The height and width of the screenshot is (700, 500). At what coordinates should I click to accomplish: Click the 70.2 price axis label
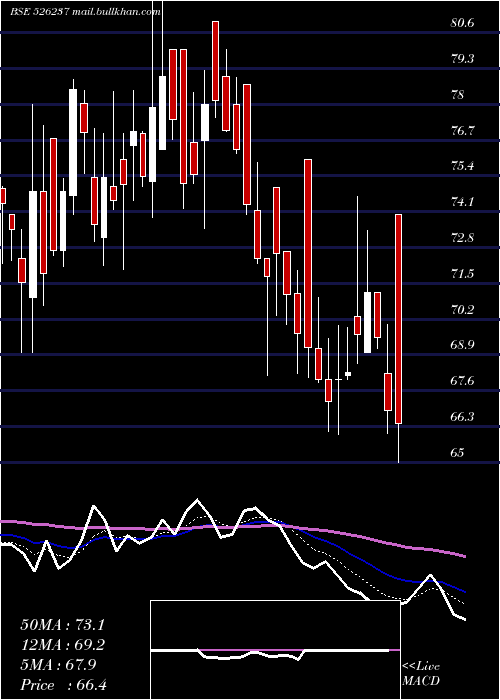(462, 309)
